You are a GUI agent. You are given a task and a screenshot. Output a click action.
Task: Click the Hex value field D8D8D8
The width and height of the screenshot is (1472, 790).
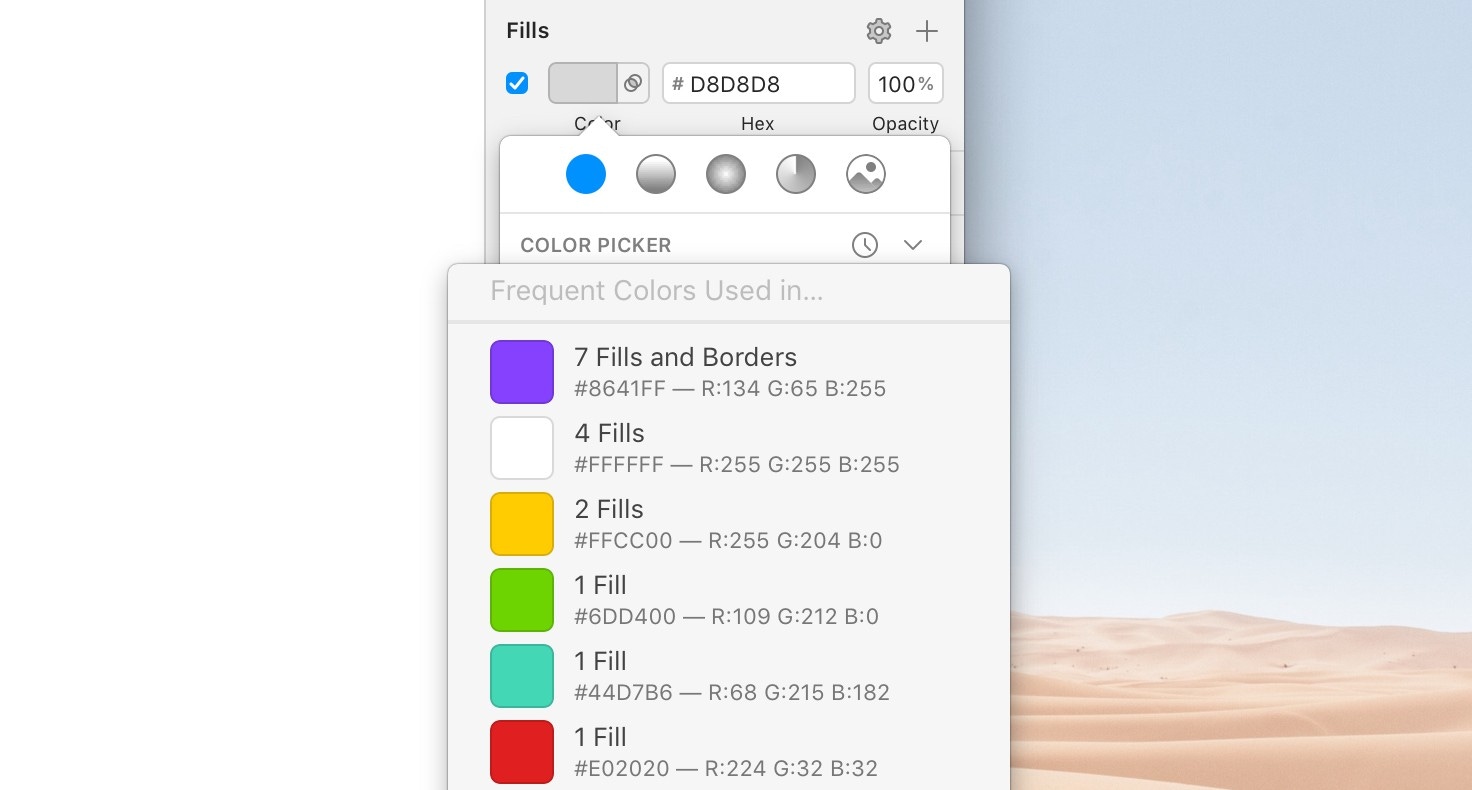(759, 84)
